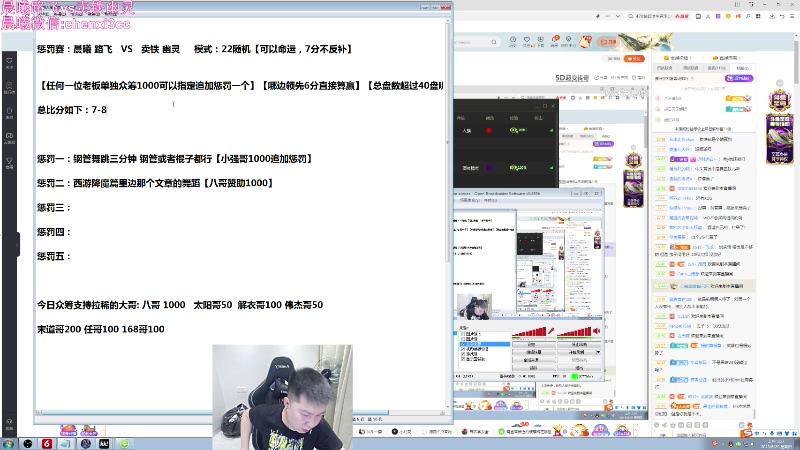Open the first menu in the OBS menu bar
The width and height of the screenshot is (800, 450).
(x=470, y=201)
